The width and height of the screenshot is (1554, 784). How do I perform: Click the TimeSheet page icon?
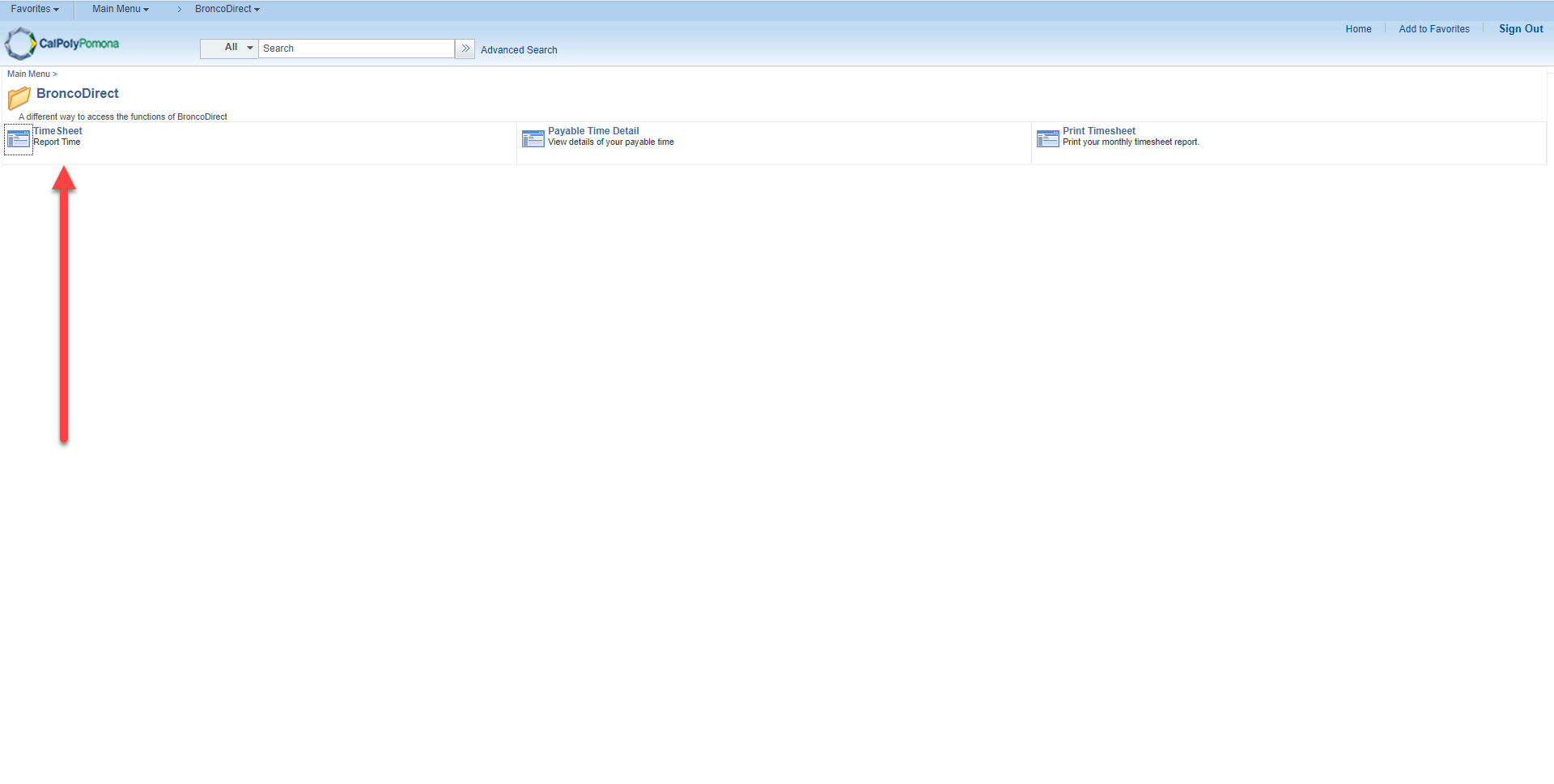[17, 139]
